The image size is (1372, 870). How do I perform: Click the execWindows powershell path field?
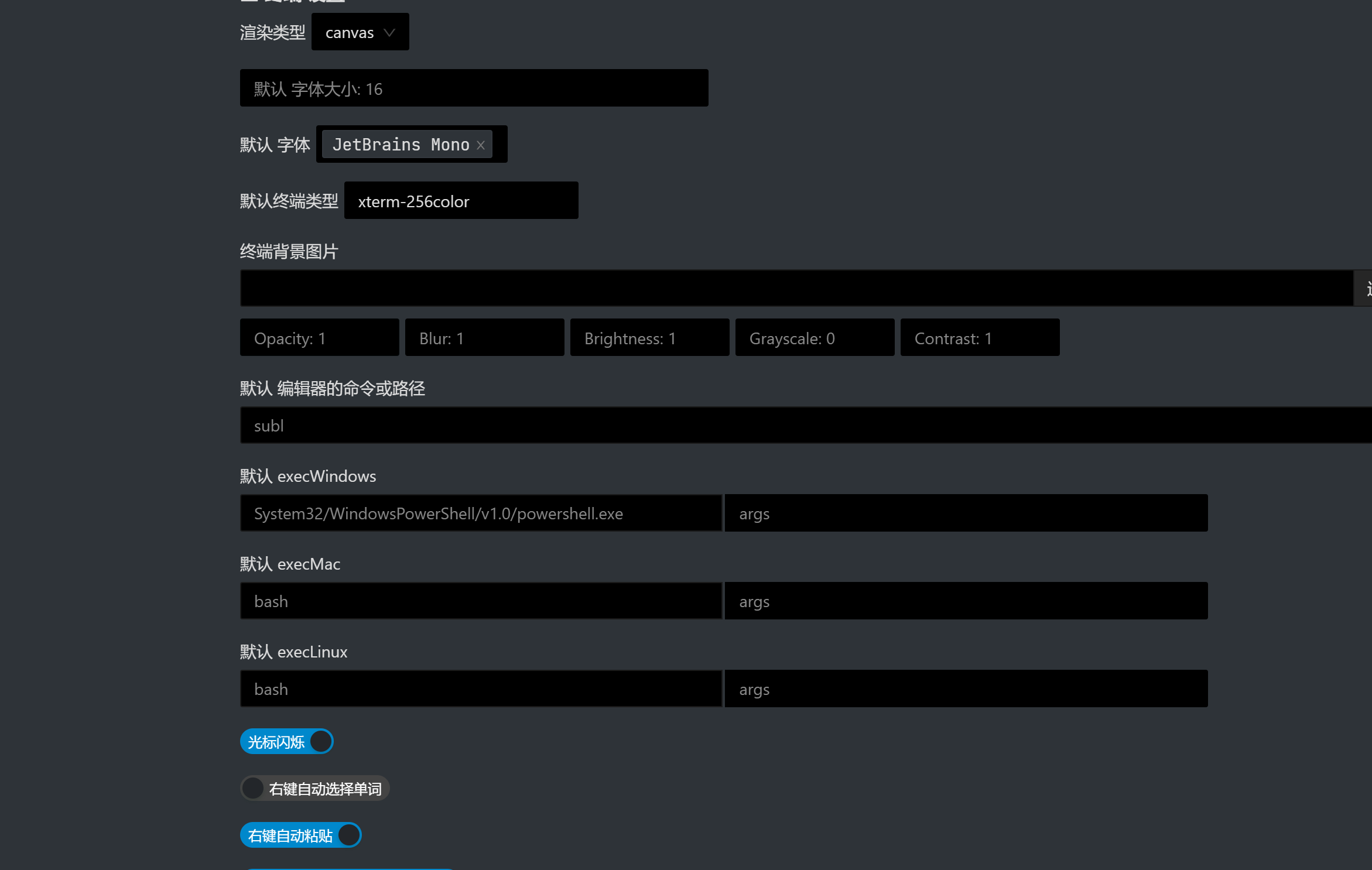pos(481,513)
